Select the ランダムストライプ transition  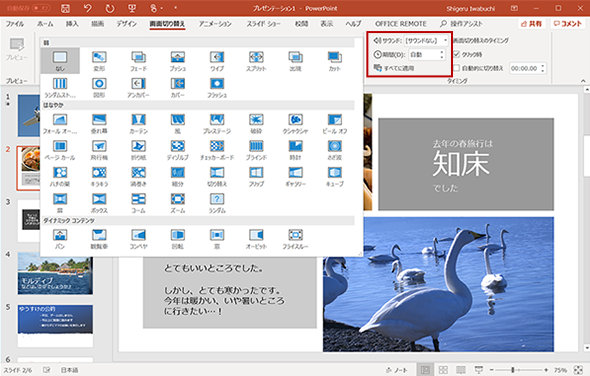tap(60, 87)
